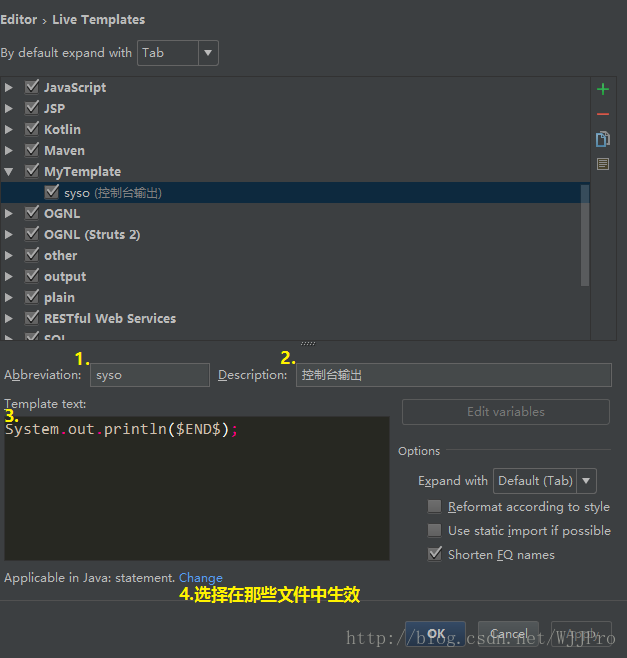The width and height of the screenshot is (627, 658).
Task: Click the Restore deleted defaults icon
Action: click(603, 164)
